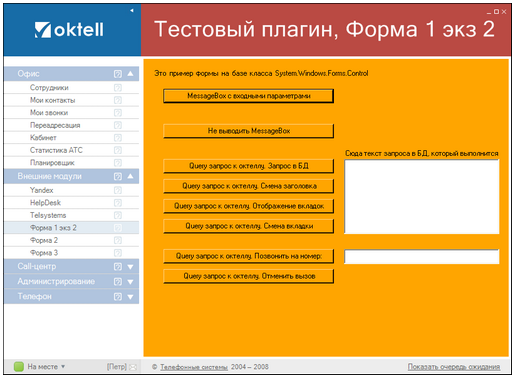This screenshot has width=518, height=380.
Task: Click the help icon beside Форма 3
Action: (118, 253)
